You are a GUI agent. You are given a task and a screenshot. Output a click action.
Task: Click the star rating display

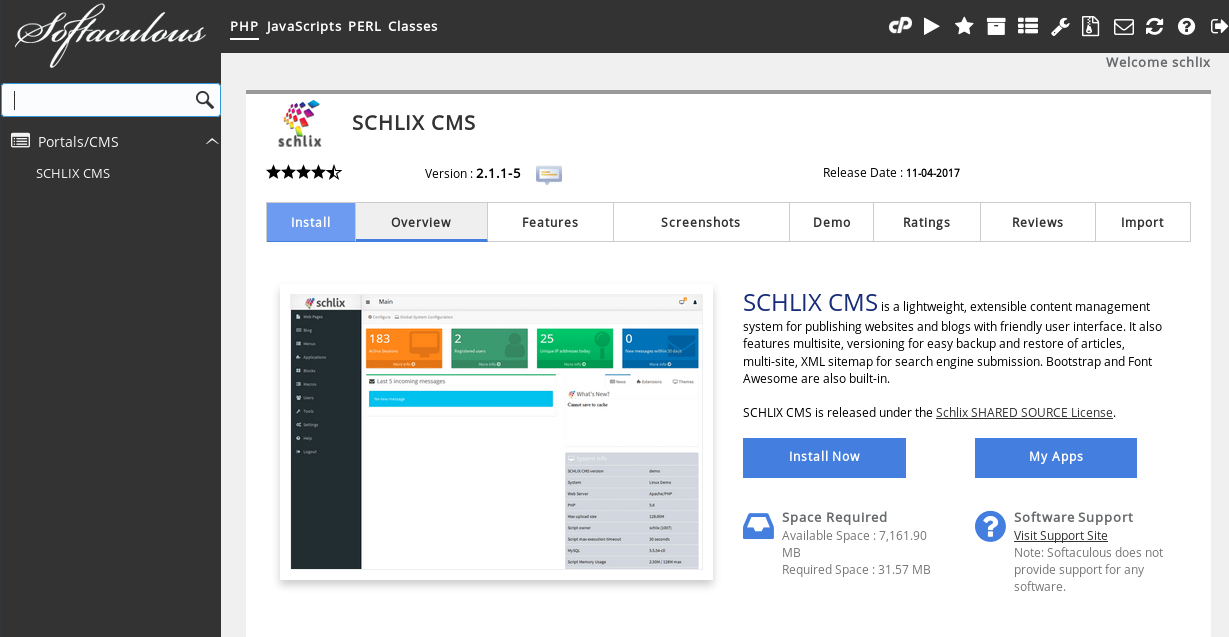coord(304,173)
